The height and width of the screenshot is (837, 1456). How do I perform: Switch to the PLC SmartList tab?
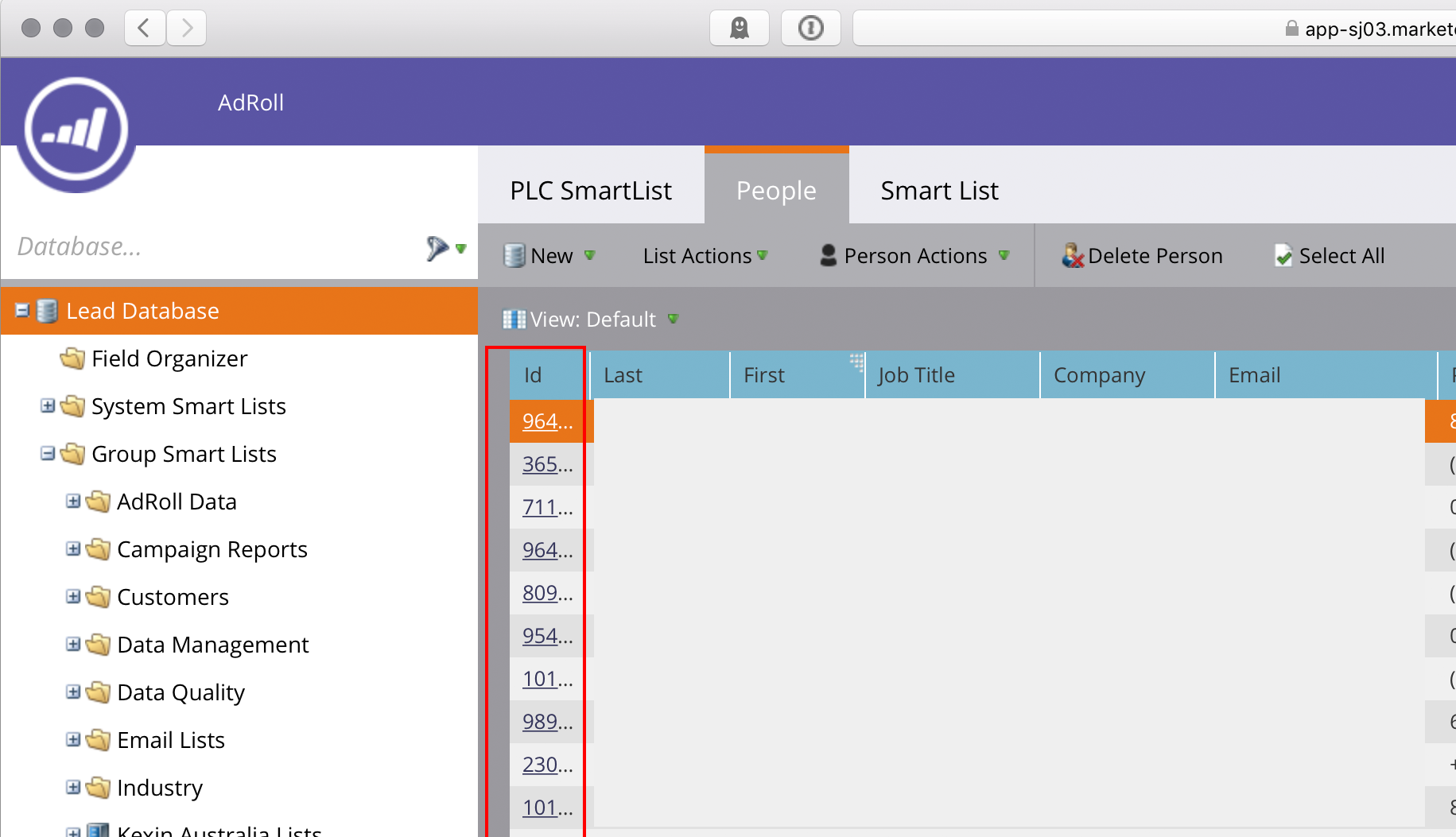coord(591,191)
